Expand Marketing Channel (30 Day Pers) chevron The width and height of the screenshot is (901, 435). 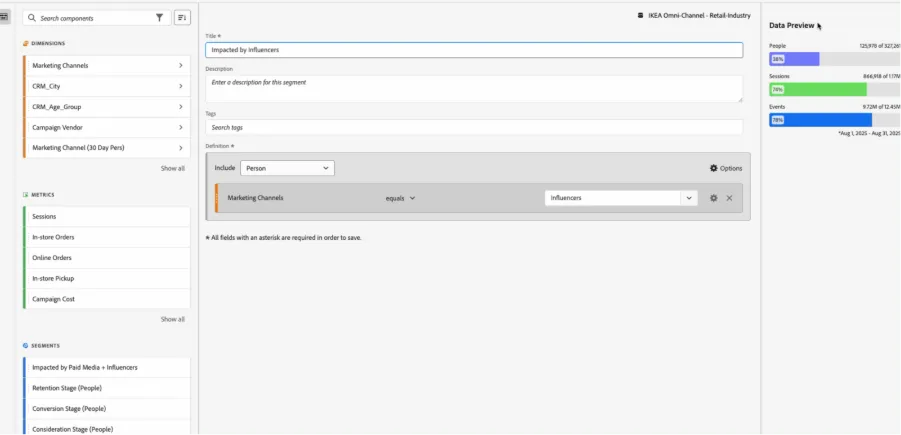tap(180, 148)
